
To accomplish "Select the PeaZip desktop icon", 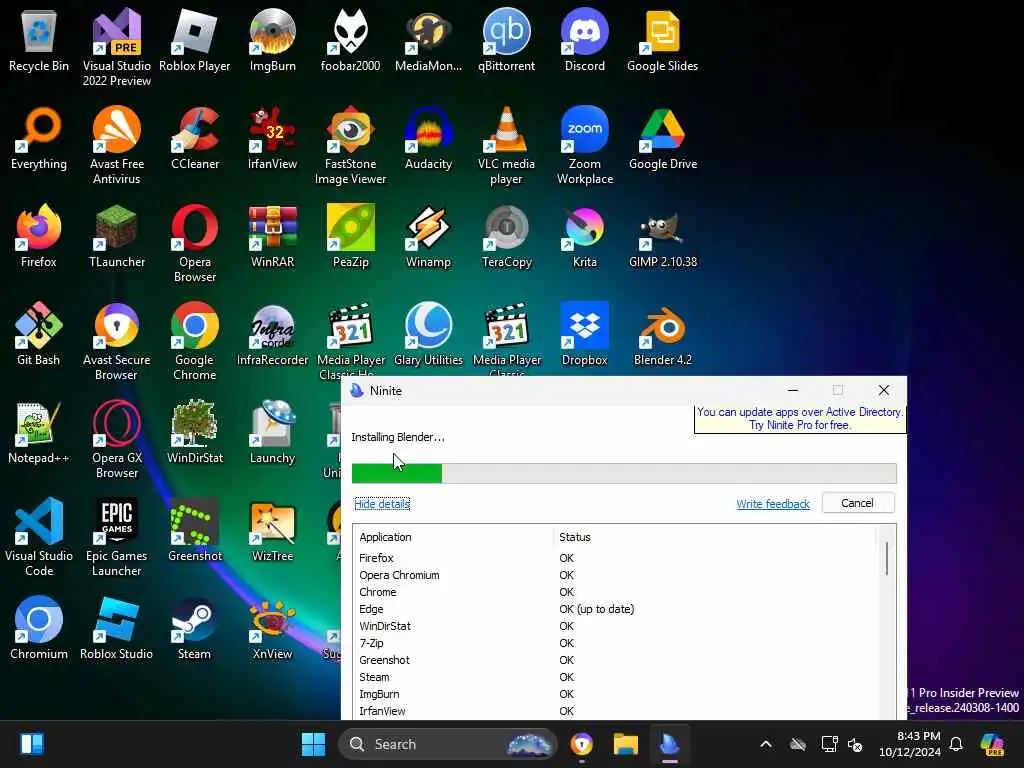I will [351, 236].
